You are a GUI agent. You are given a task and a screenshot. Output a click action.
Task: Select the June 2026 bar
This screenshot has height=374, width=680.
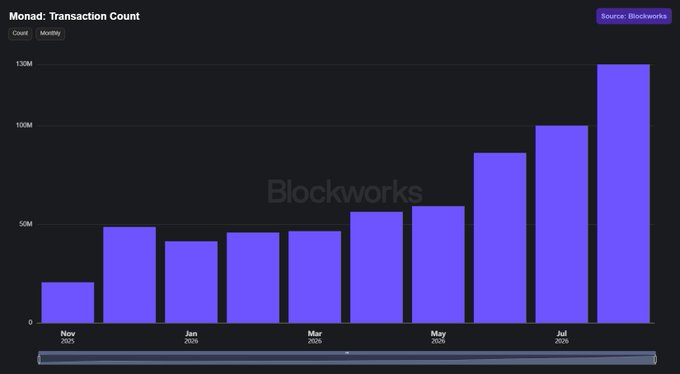[x=500, y=238]
